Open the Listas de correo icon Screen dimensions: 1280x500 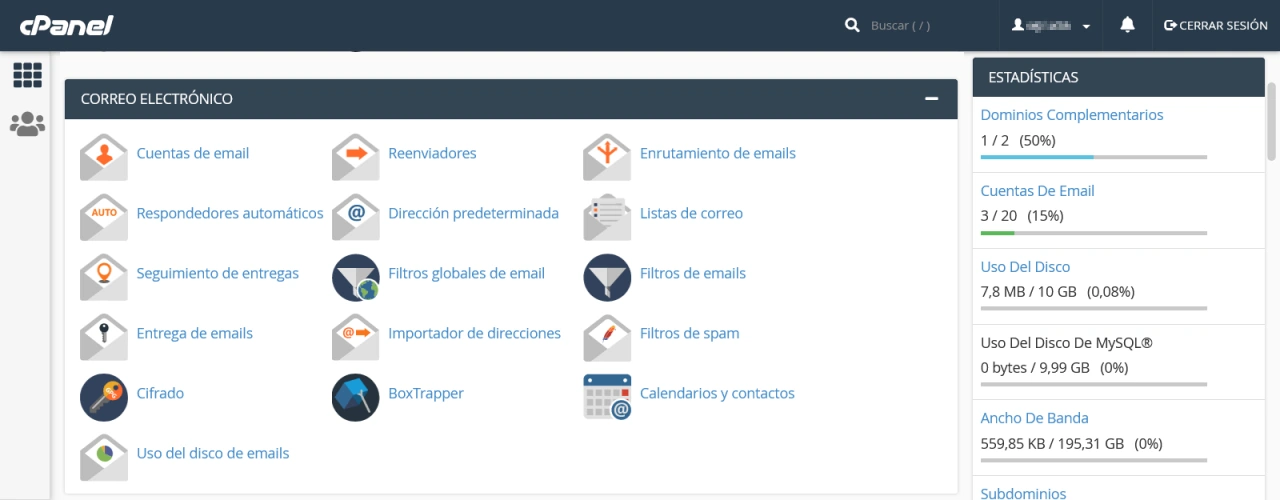(x=607, y=216)
